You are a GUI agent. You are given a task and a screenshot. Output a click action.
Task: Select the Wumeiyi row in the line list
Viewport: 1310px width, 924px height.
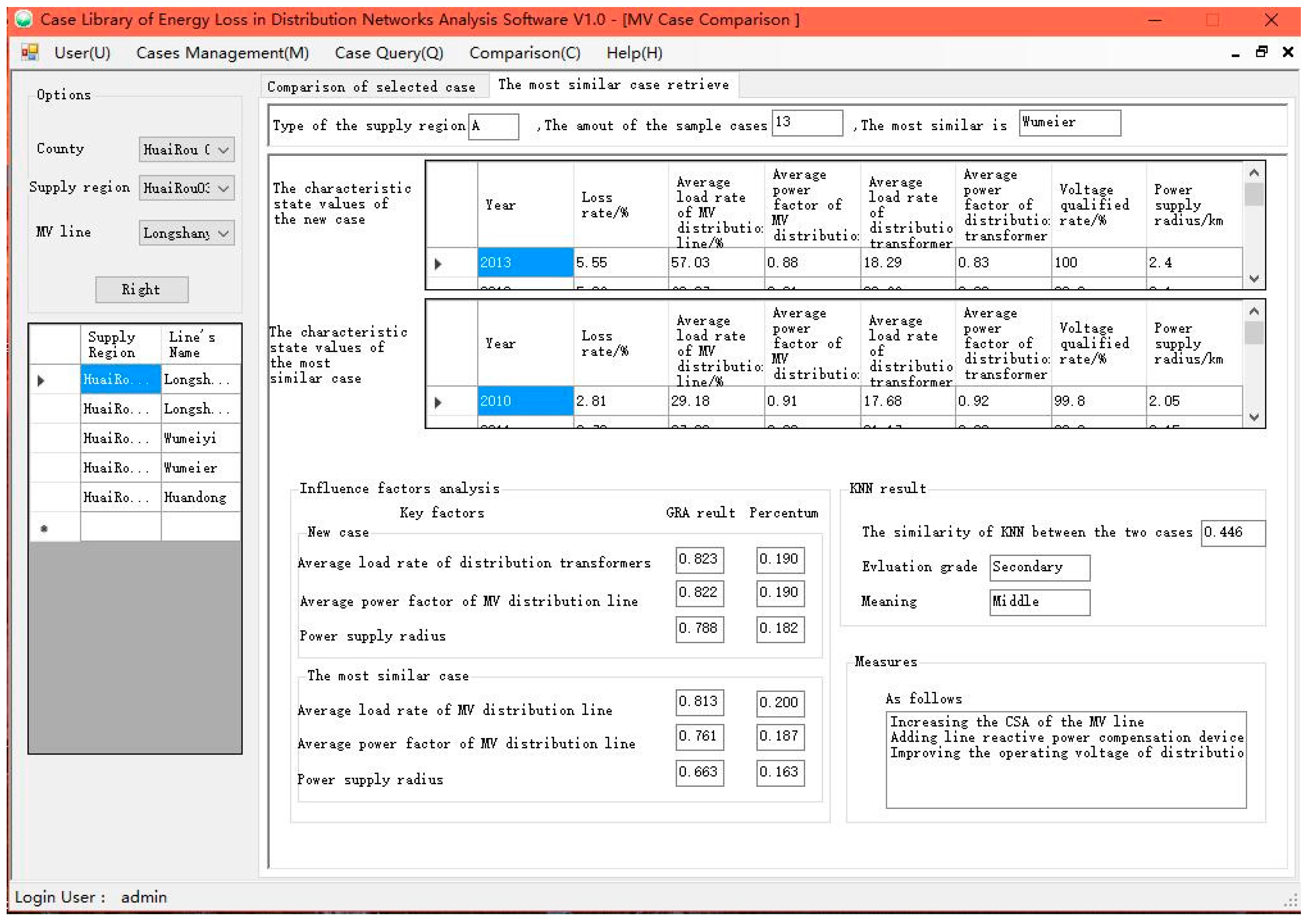pos(135,438)
